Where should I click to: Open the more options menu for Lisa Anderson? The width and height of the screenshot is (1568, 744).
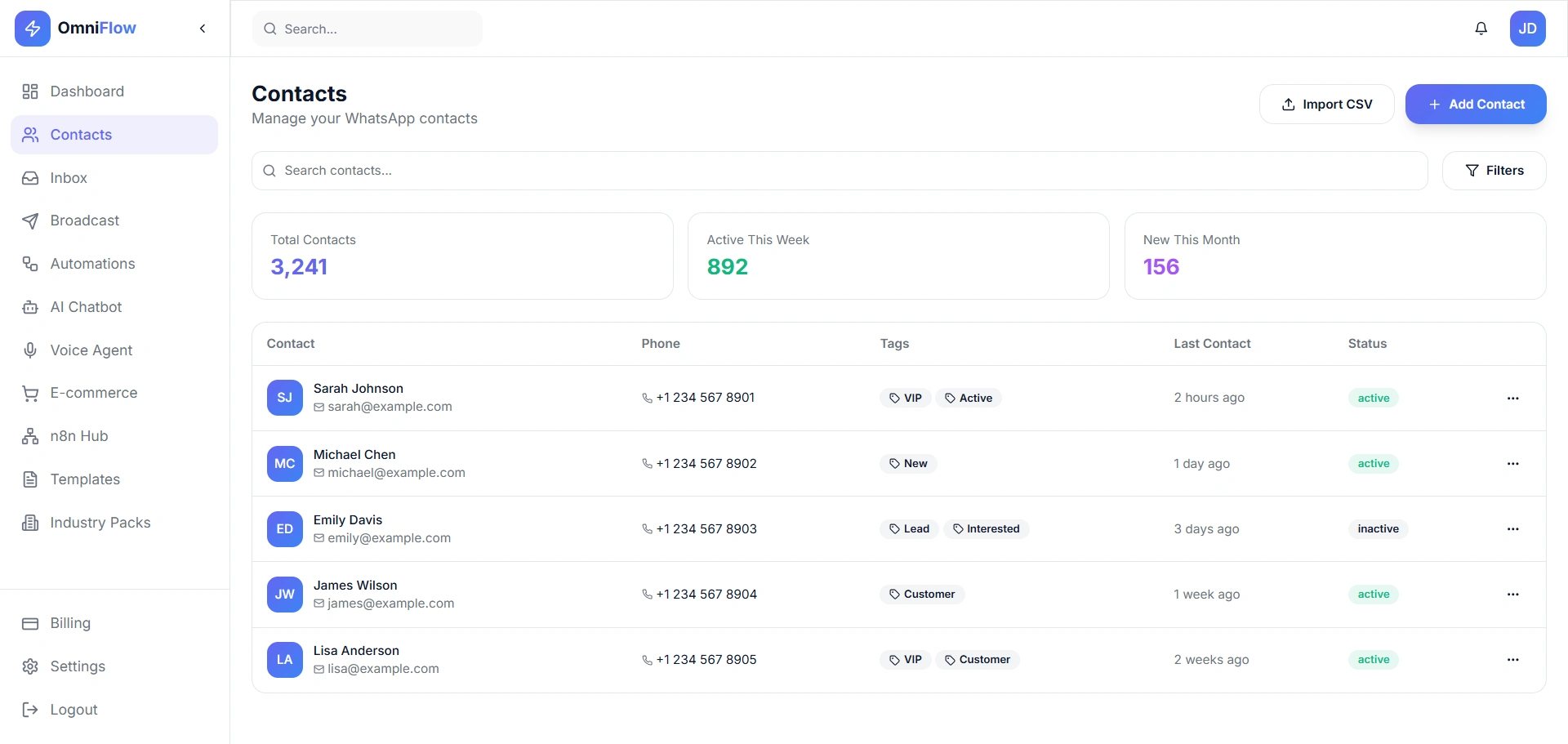pyautogui.click(x=1512, y=660)
